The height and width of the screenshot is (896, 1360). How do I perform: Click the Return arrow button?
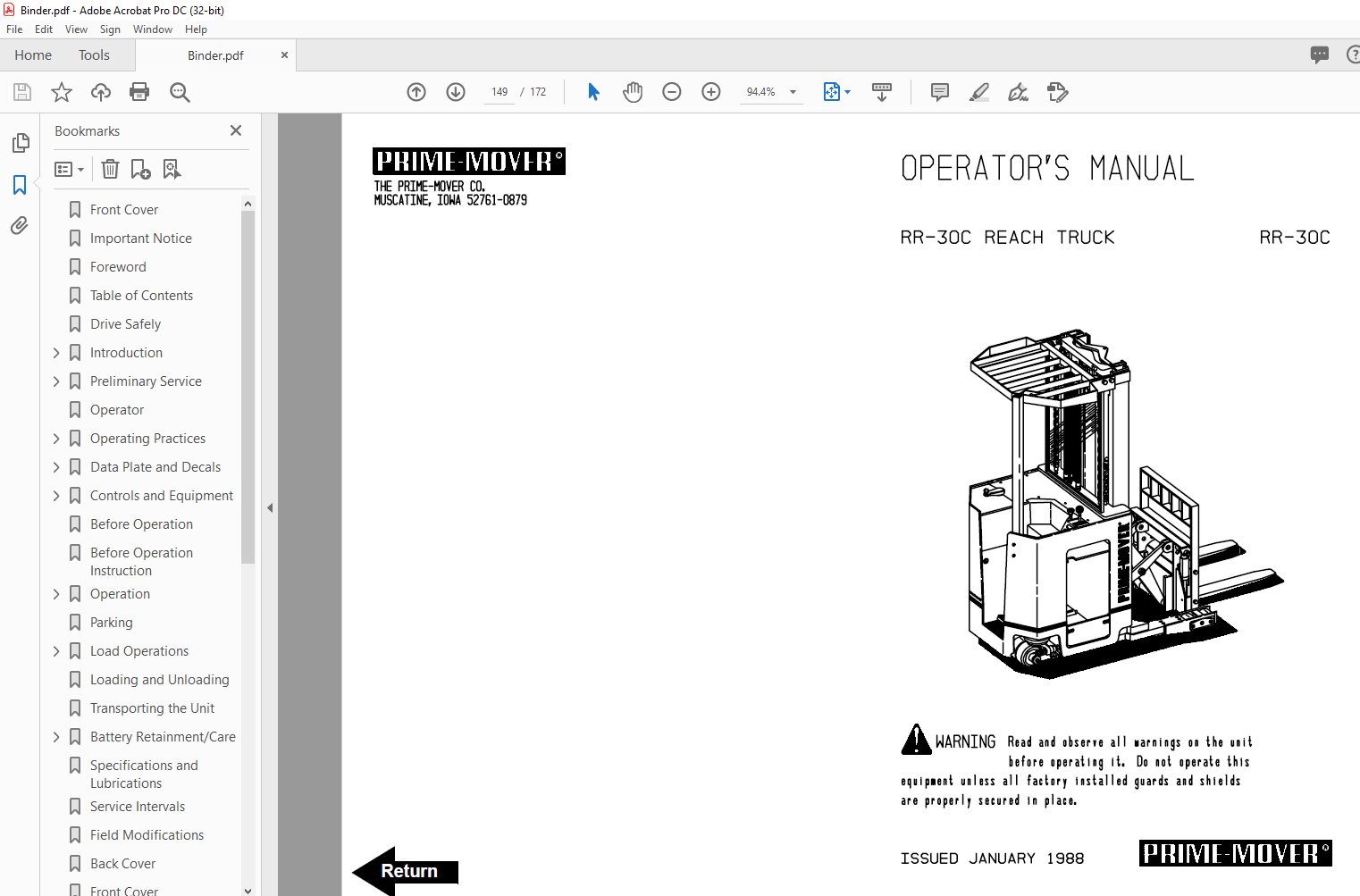(x=406, y=871)
